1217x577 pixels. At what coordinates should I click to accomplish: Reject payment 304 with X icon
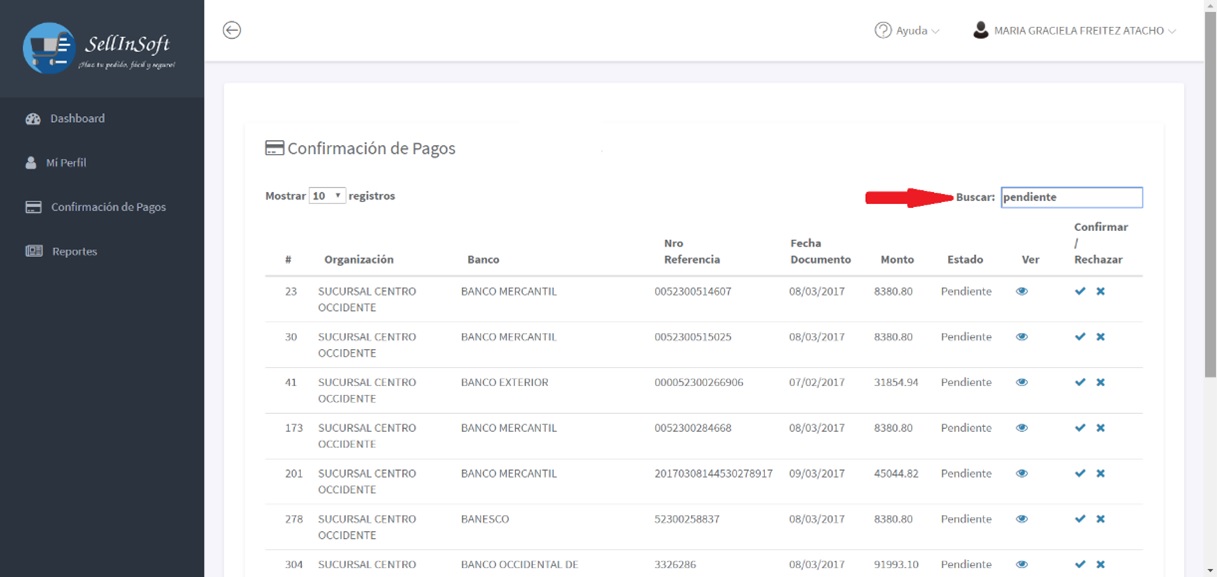click(x=1100, y=564)
